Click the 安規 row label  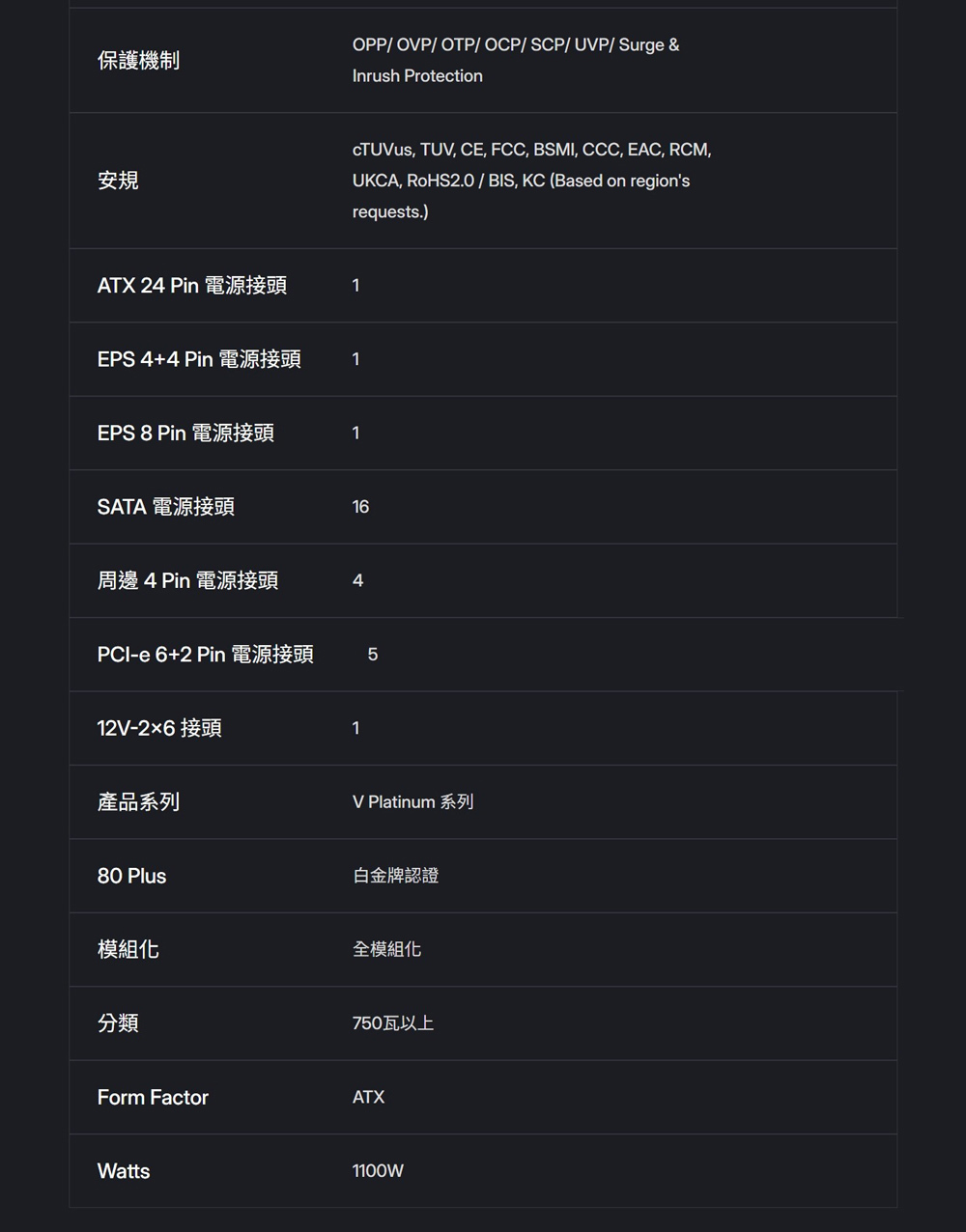tap(118, 181)
